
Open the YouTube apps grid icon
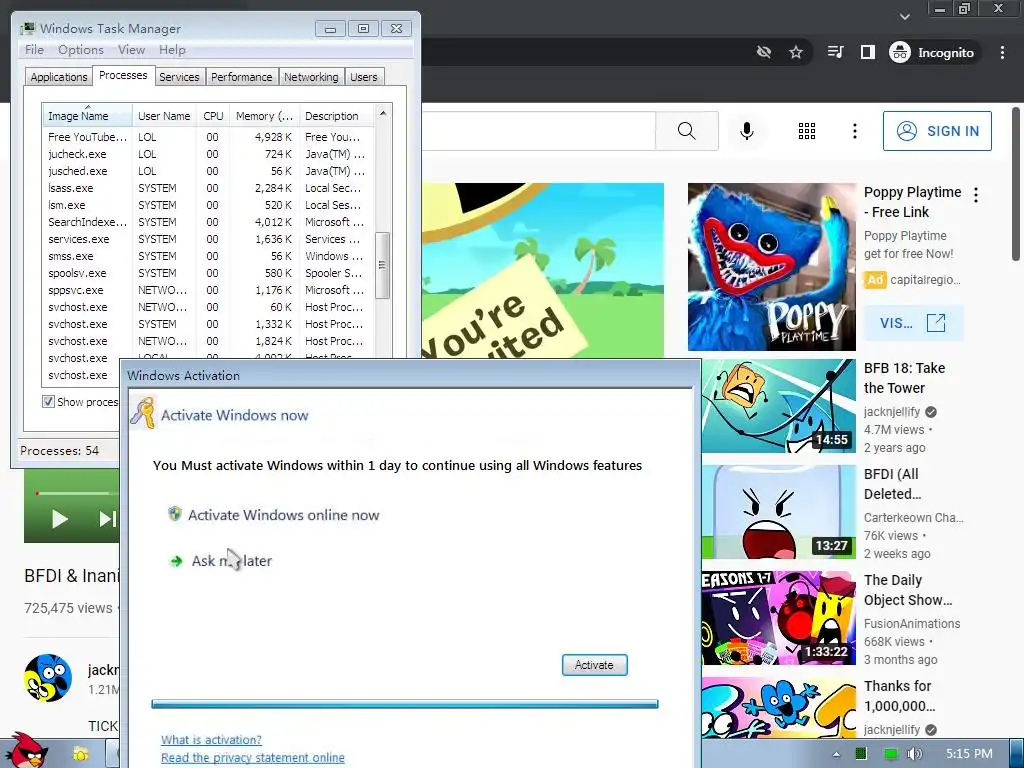tap(807, 131)
